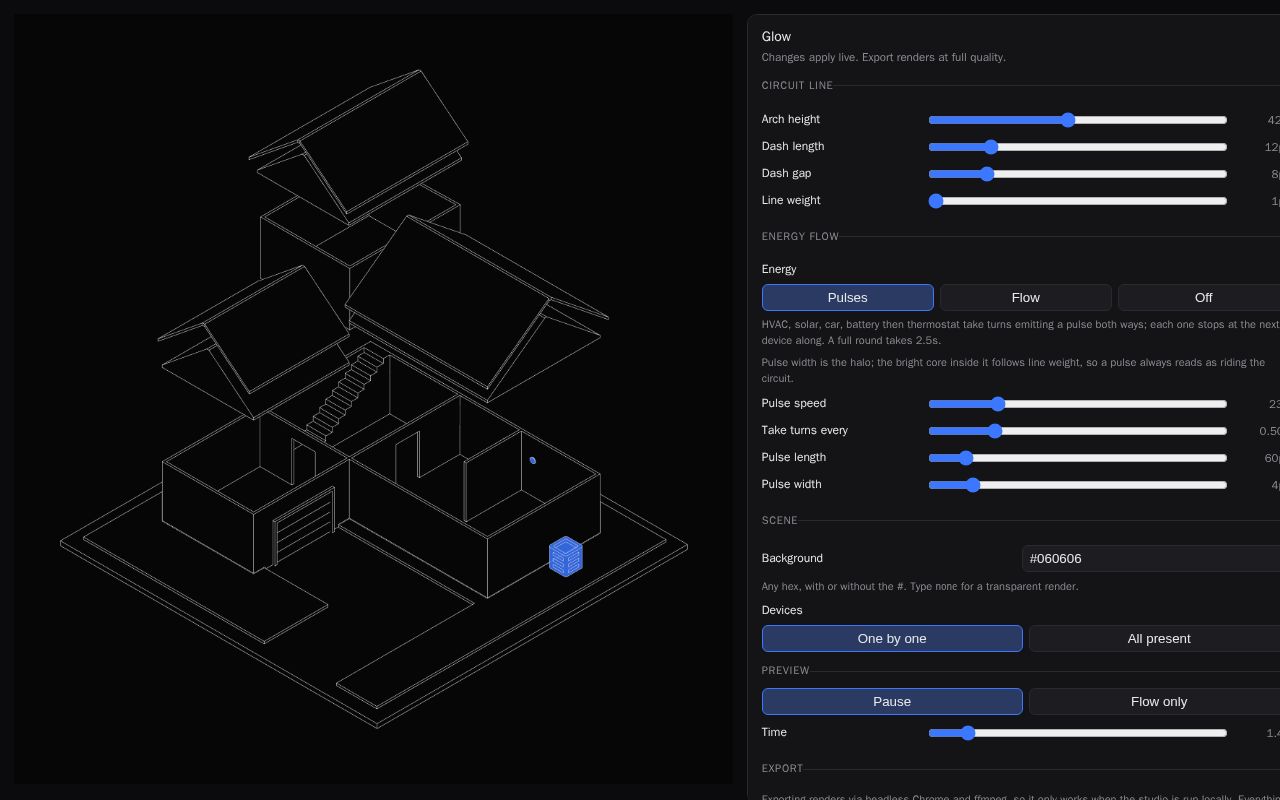This screenshot has height=800, width=1280.
Task: Switch Energy mode to Flow
Action: (1026, 298)
